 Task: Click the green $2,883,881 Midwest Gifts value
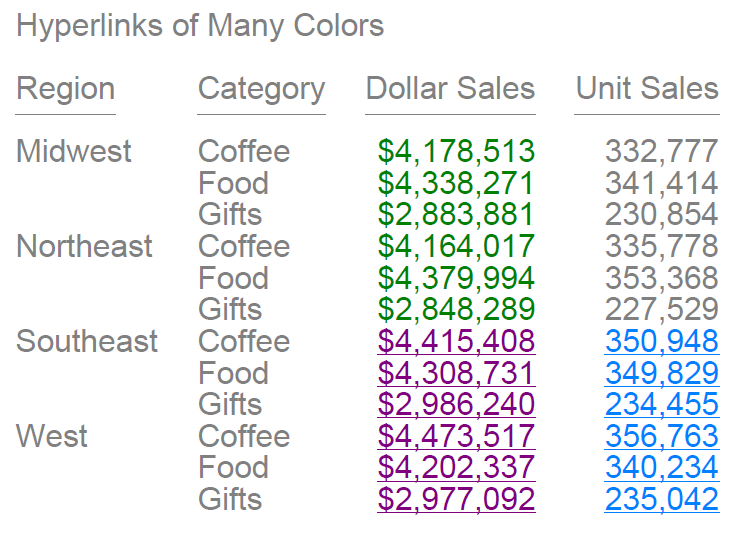click(456, 214)
